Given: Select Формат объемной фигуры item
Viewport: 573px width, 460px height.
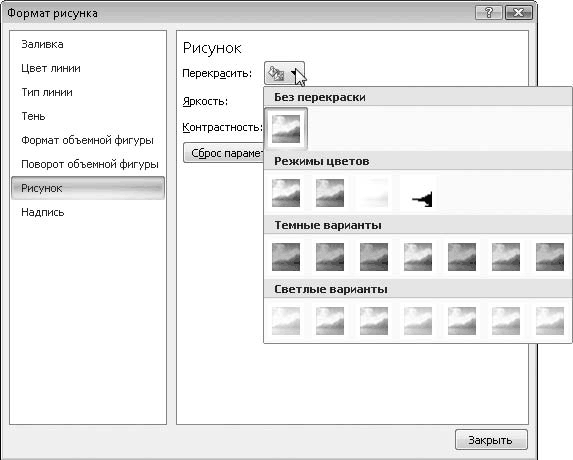Looking at the screenshot, I should coord(88,140).
